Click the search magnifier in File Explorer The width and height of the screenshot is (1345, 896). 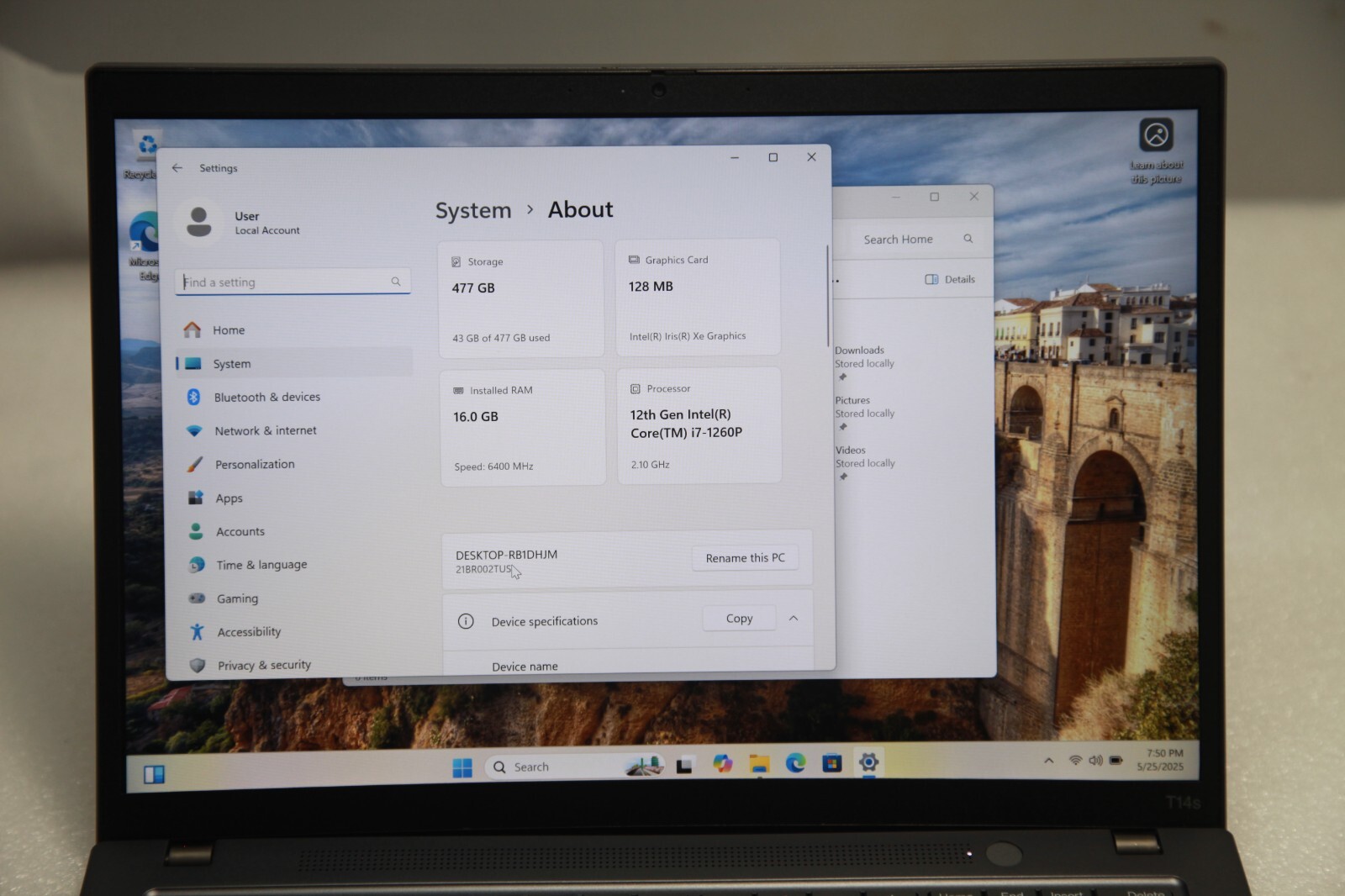tap(968, 239)
